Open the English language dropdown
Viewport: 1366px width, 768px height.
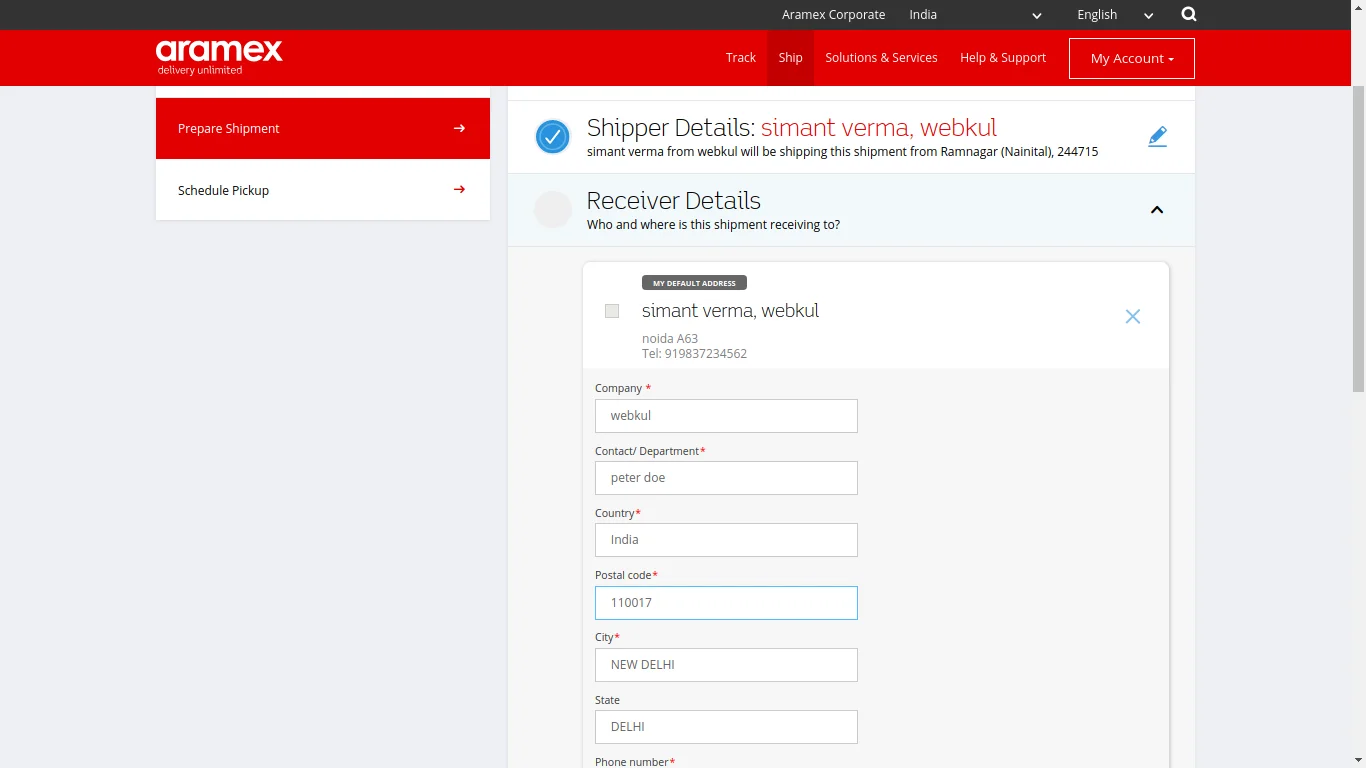click(x=1115, y=15)
